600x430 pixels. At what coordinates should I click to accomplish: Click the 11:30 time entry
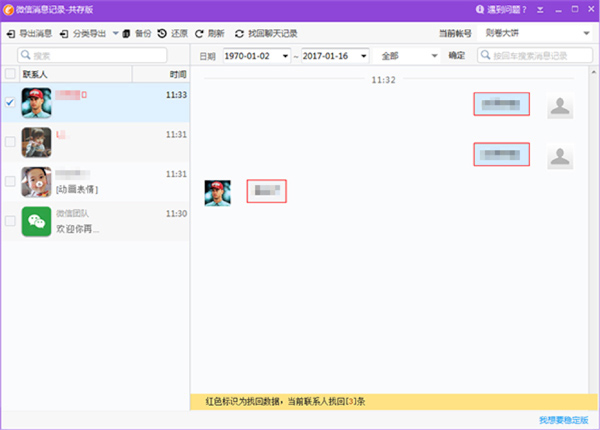[x=176, y=213]
